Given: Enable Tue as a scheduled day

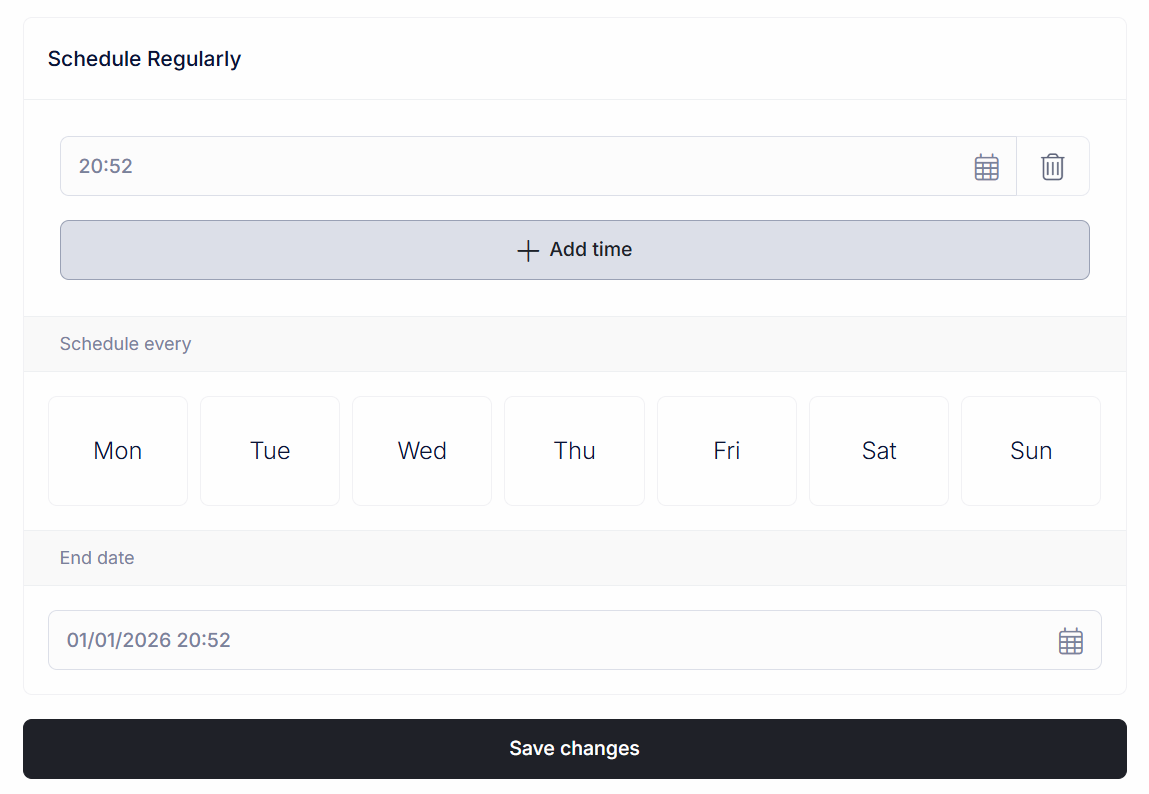Looking at the screenshot, I should [270, 451].
